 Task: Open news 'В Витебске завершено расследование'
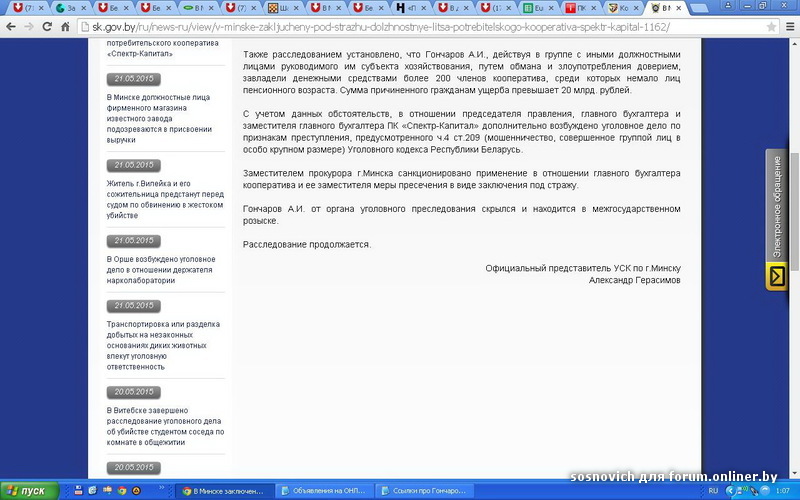click(x=165, y=426)
